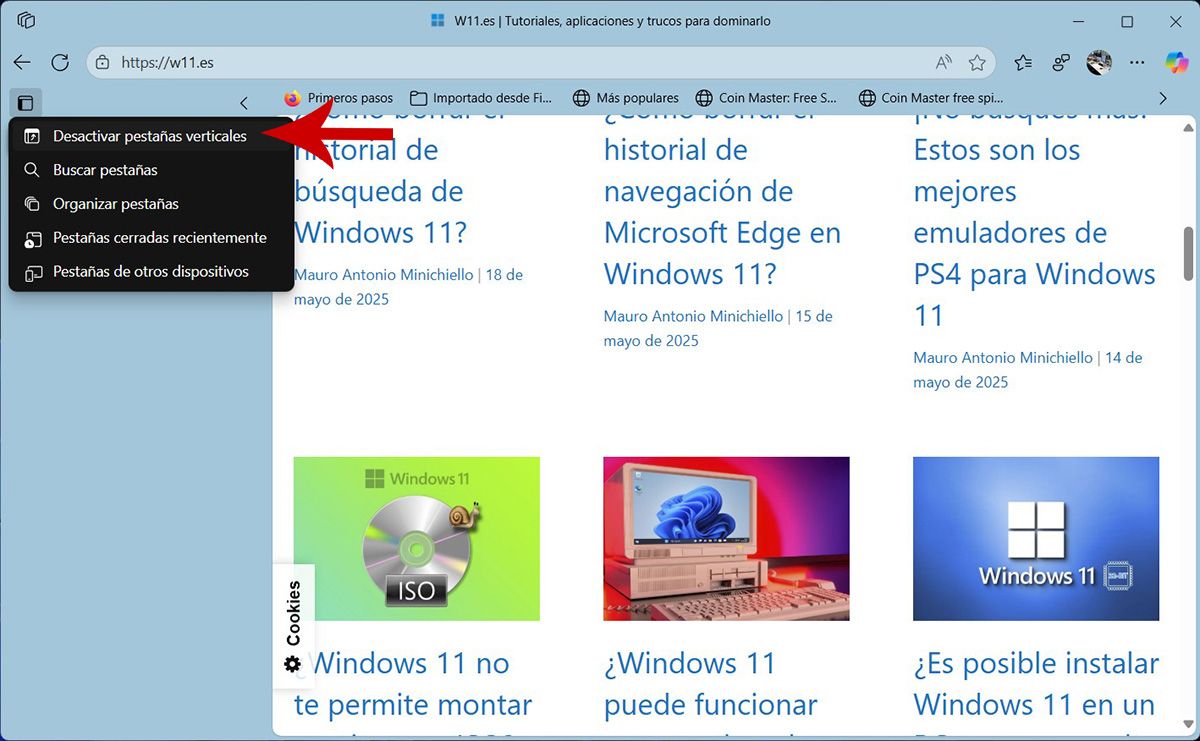Open the Primeros pasos bookmark
Image resolution: width=1200 pixels, height=741 pixels.
pyautogui.click(x=339, y=98)
